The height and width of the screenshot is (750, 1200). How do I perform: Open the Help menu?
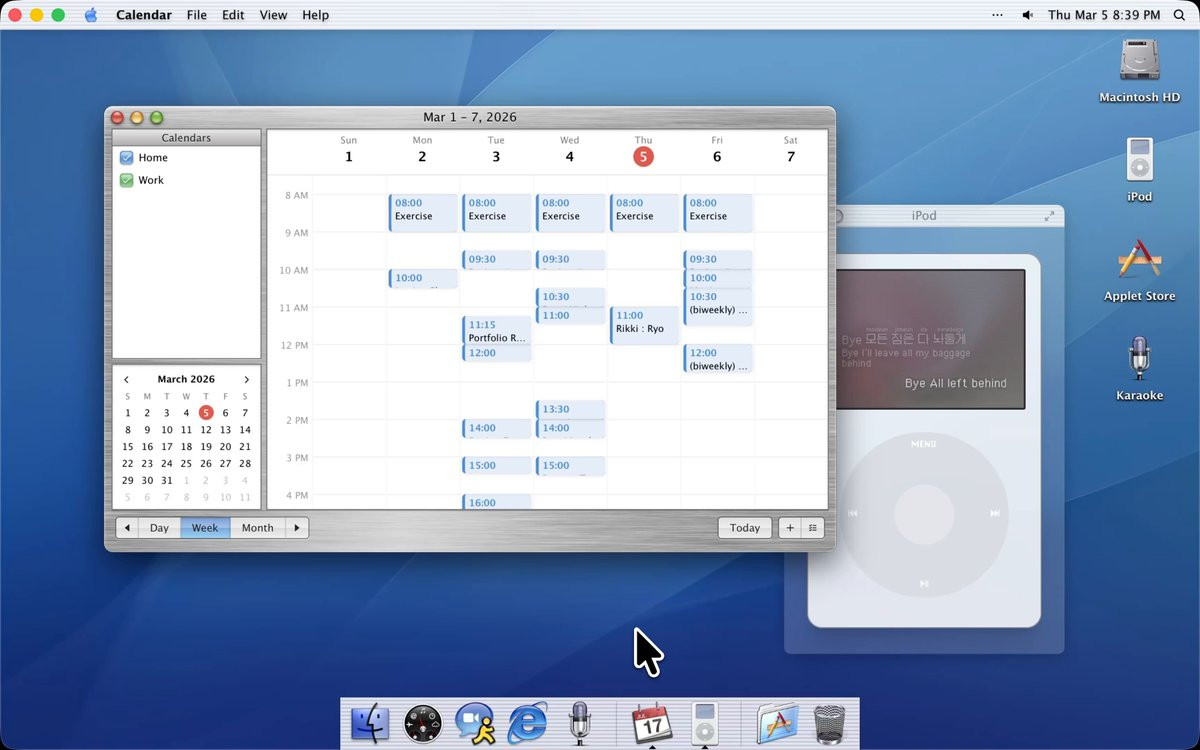tap(315, 15)
